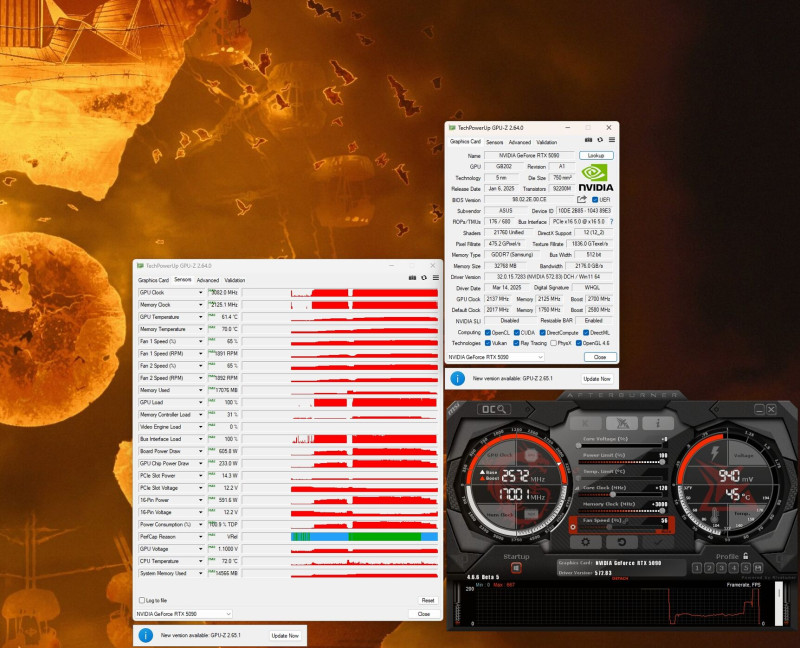Viewport: 800px width, 648px height.
Task: Click the NVIDIA logo in GPU-Z
Action: pyautogui.click(x=595, y=178)
